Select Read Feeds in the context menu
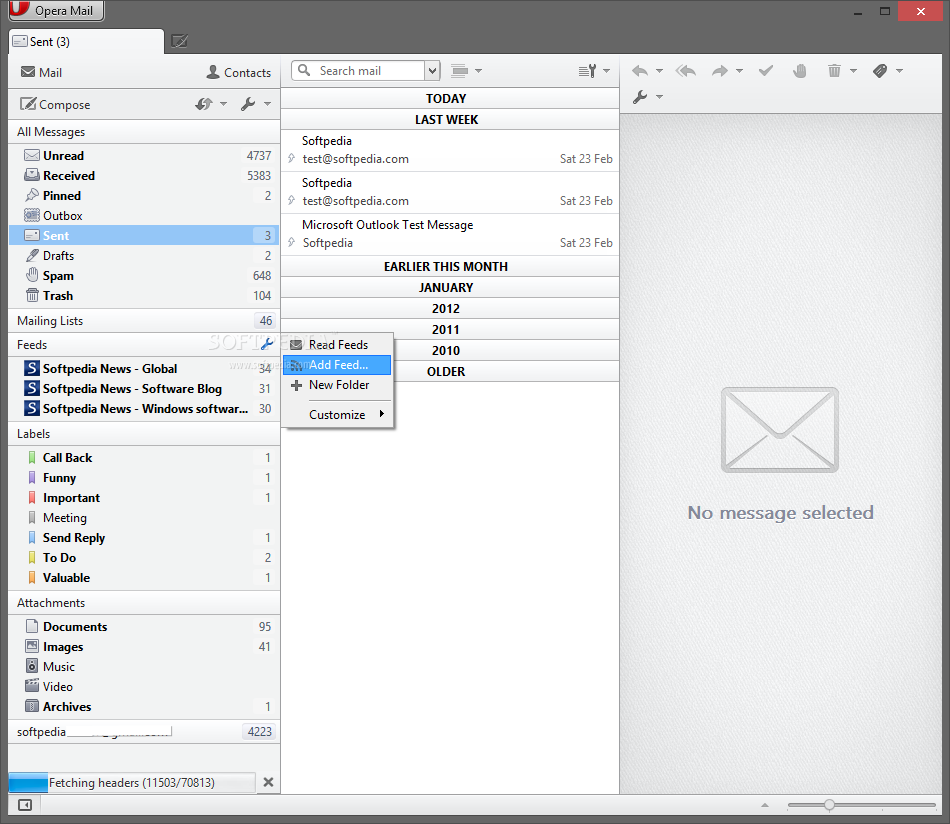The image size is (950, 824). point(337,344)
